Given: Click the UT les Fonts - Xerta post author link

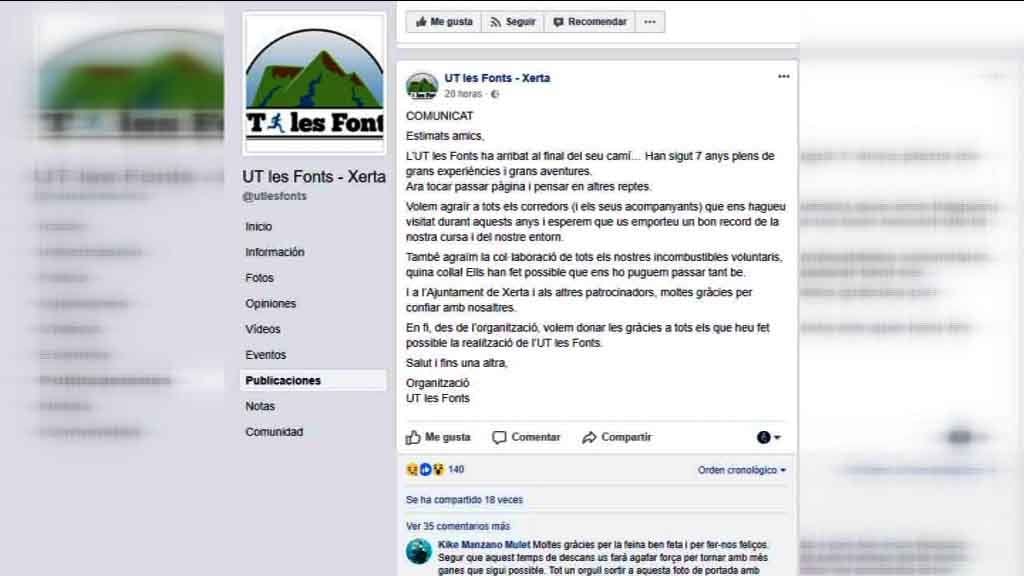Looking at the screenshot, I should [497, 78].
